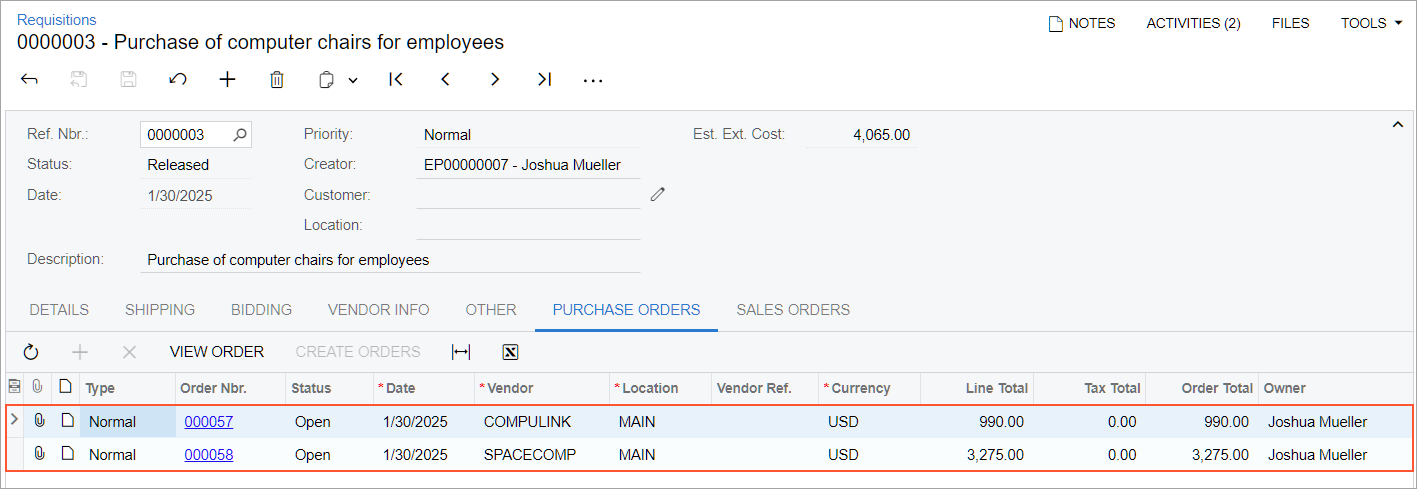The image size is (1417, 489).
Task: Open the Vendor Info tab
Action: pyautogui.click(x=378, y=310)
